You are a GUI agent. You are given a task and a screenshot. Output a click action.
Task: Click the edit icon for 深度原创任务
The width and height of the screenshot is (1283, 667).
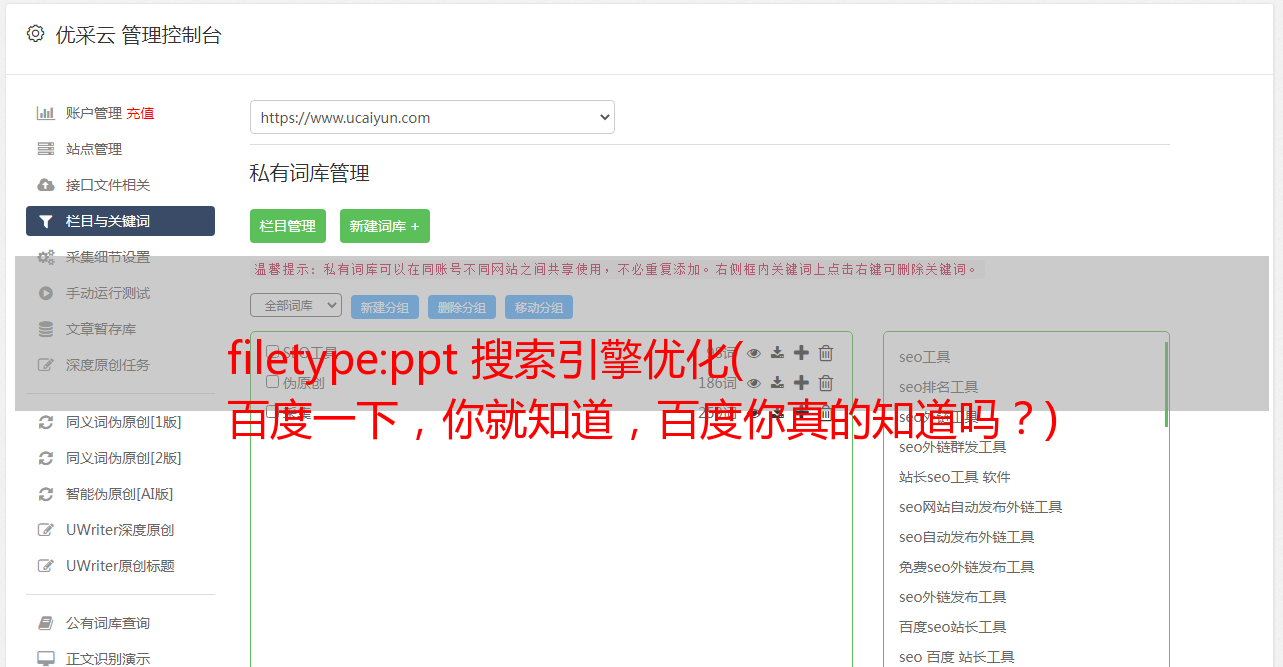pyautogui.click(x=45, y=365)
